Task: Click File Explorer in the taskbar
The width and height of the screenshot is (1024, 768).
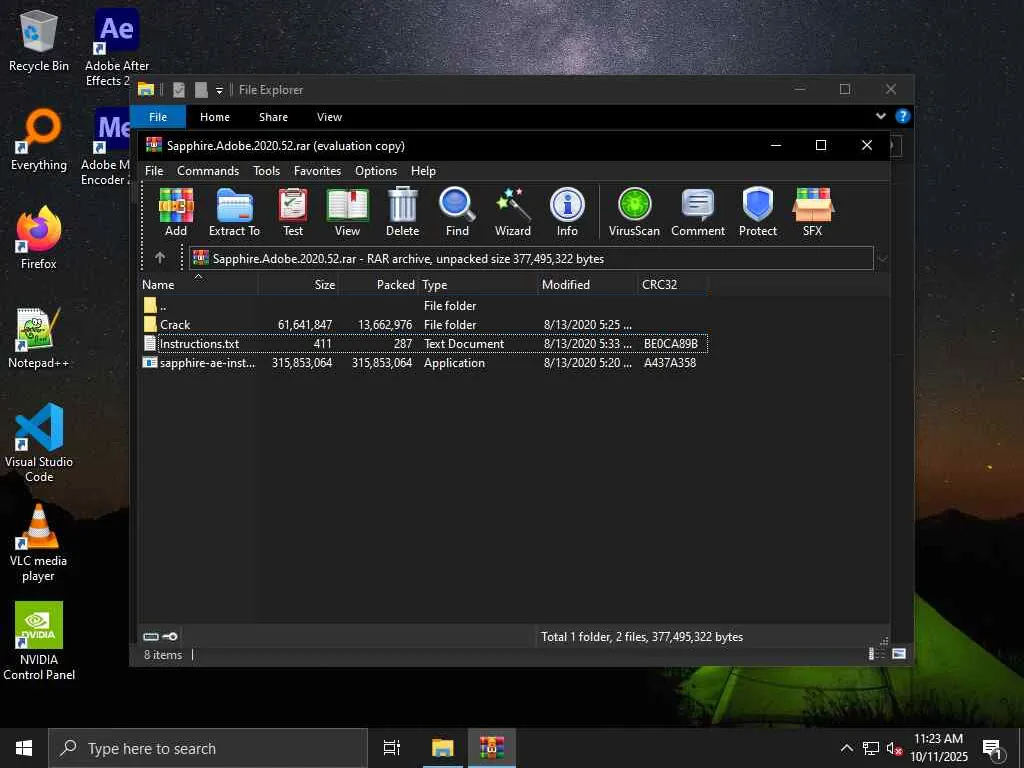Action: tap(442, 748)
